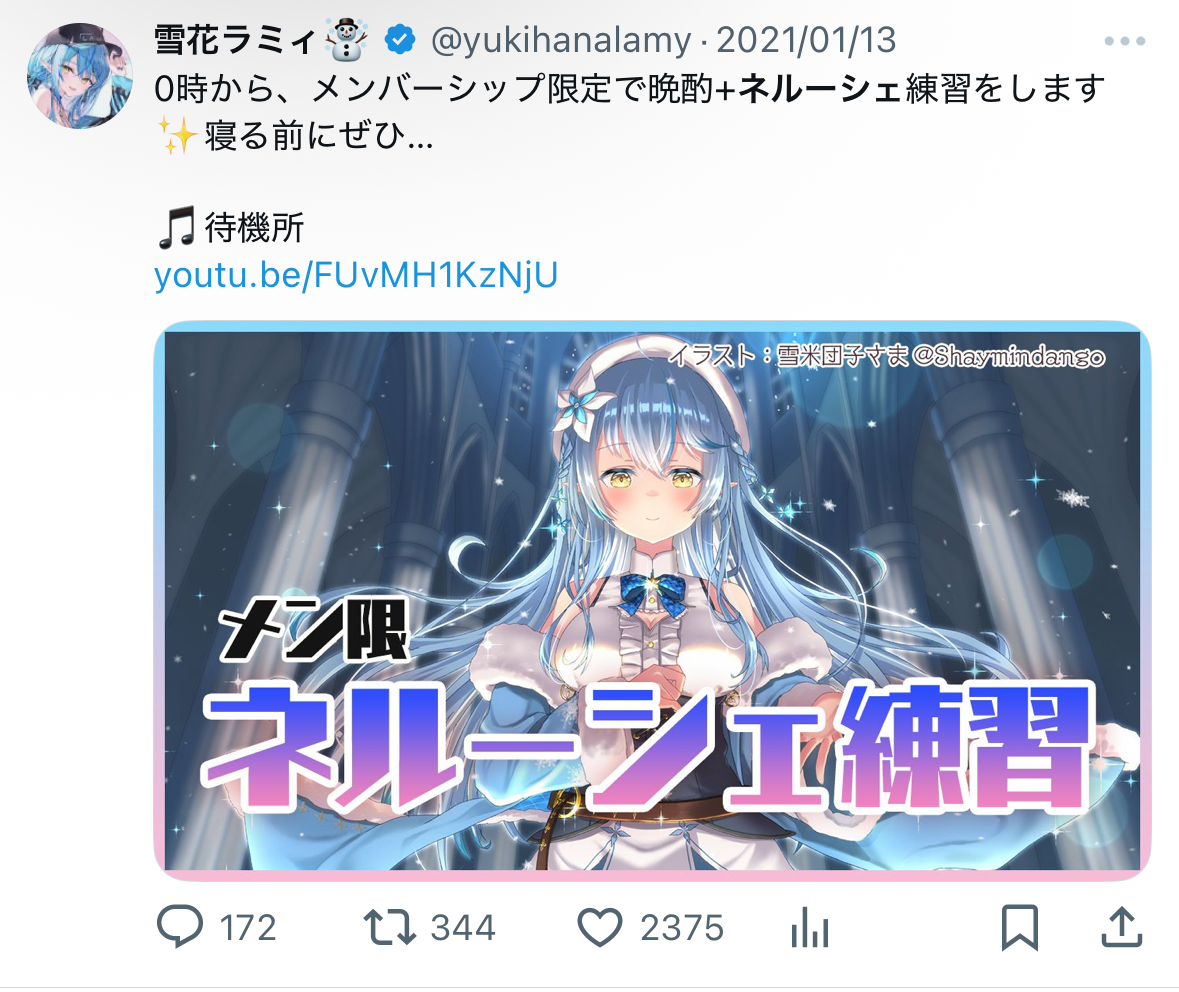Open the @yukihanalamy handle
1179x992 pixels.
pyautogui.click(x=561, y=40)
